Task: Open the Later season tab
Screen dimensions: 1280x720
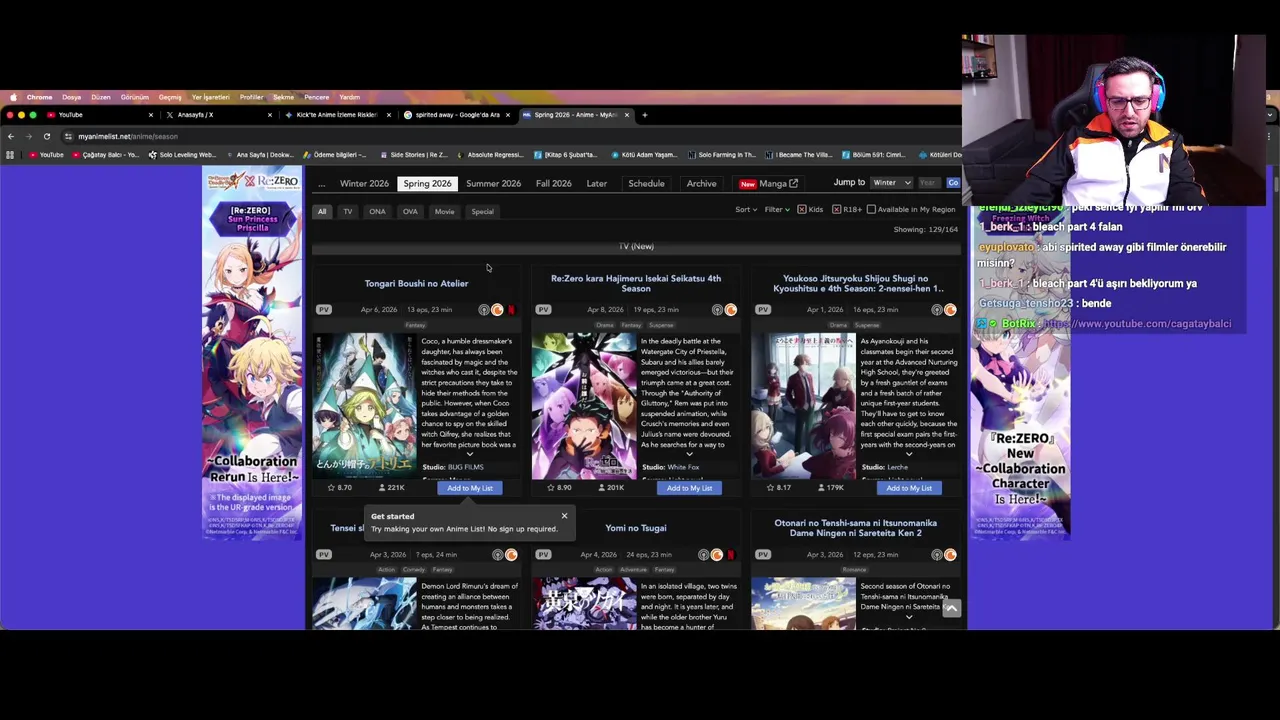Action: pos(596,184)
